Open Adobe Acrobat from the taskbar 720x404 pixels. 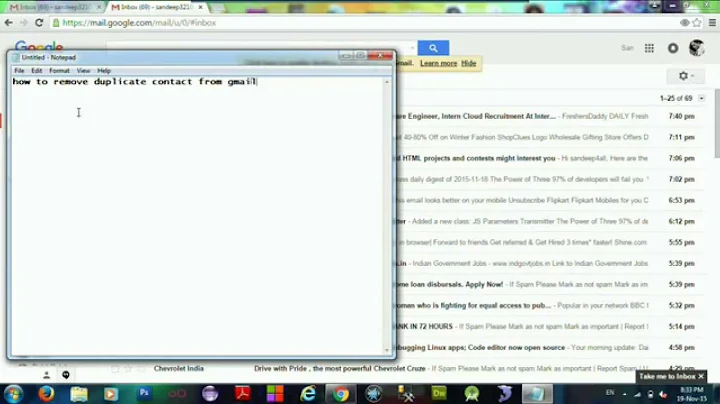click(x=242, y=394)
